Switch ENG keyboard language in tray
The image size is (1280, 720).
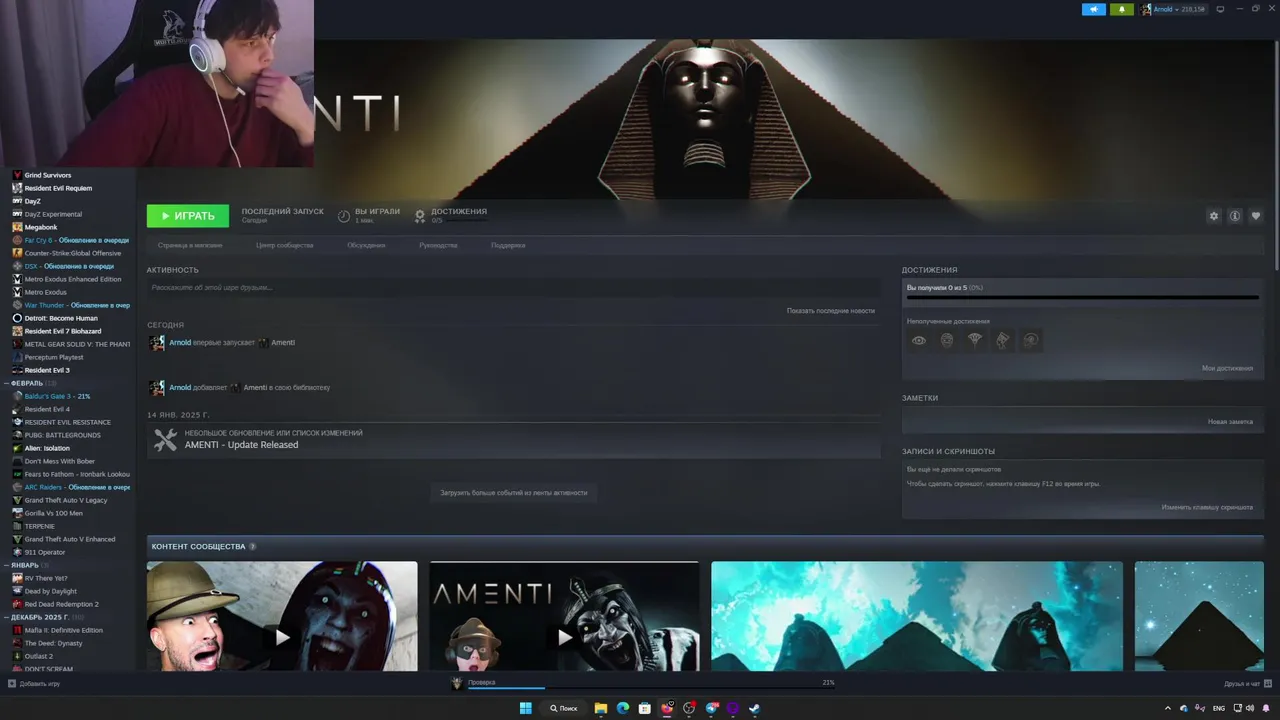click(x=1219, y=708)
